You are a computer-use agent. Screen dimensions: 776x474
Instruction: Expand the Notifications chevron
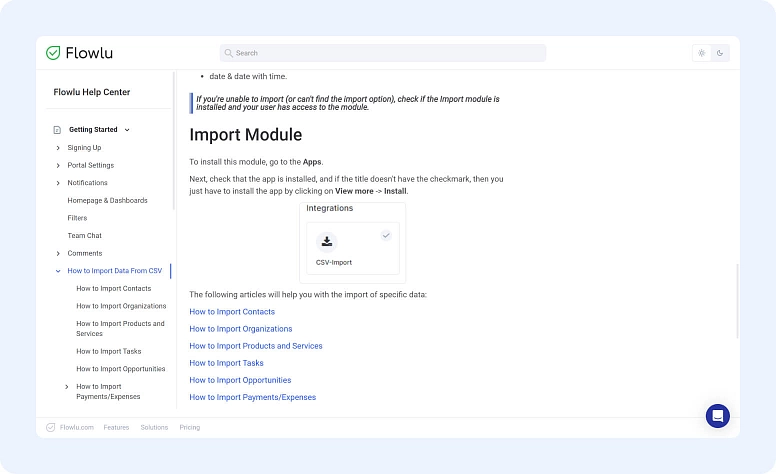(x=58, y=183)
